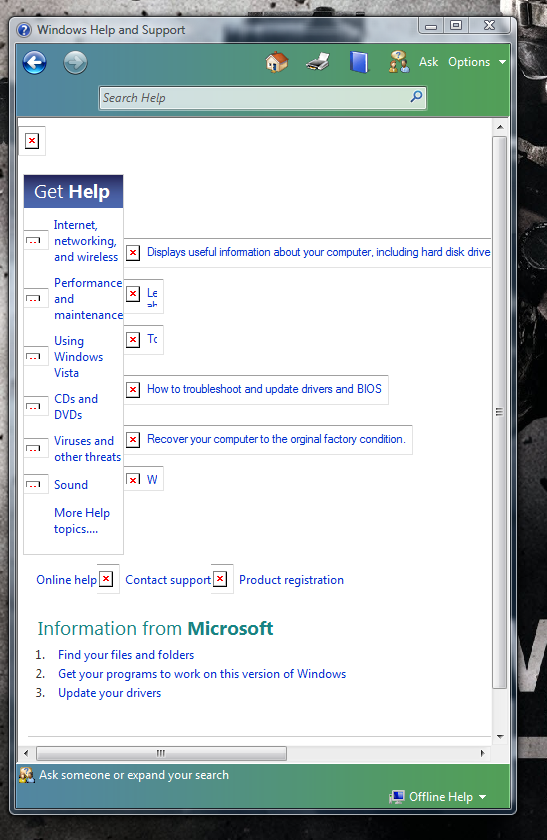Click the scroll right arrow
This screenshot has height=840, width=547.
[x=482, y=753]
